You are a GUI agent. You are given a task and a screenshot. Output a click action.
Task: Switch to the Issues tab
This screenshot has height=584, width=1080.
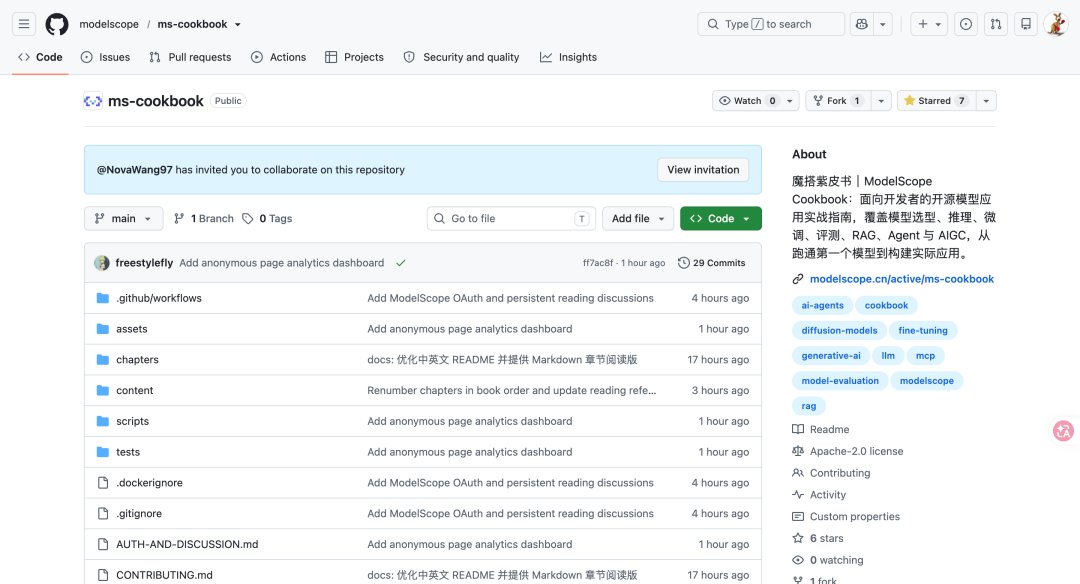pos(105,57)
